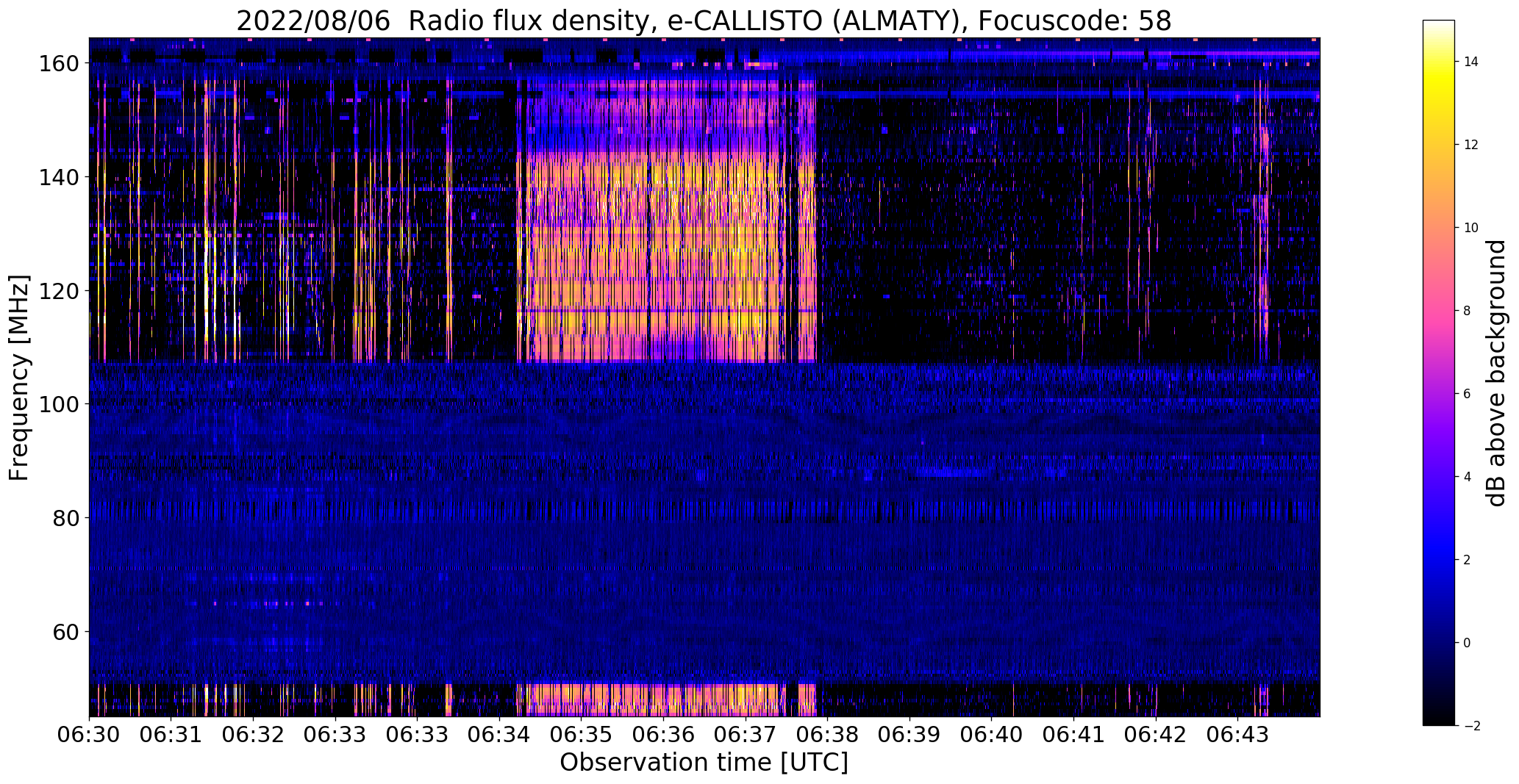Pick the colorbar tick value 2
The width and height of the screenshot is (1519, 784).
click(x=1468, y=560)
